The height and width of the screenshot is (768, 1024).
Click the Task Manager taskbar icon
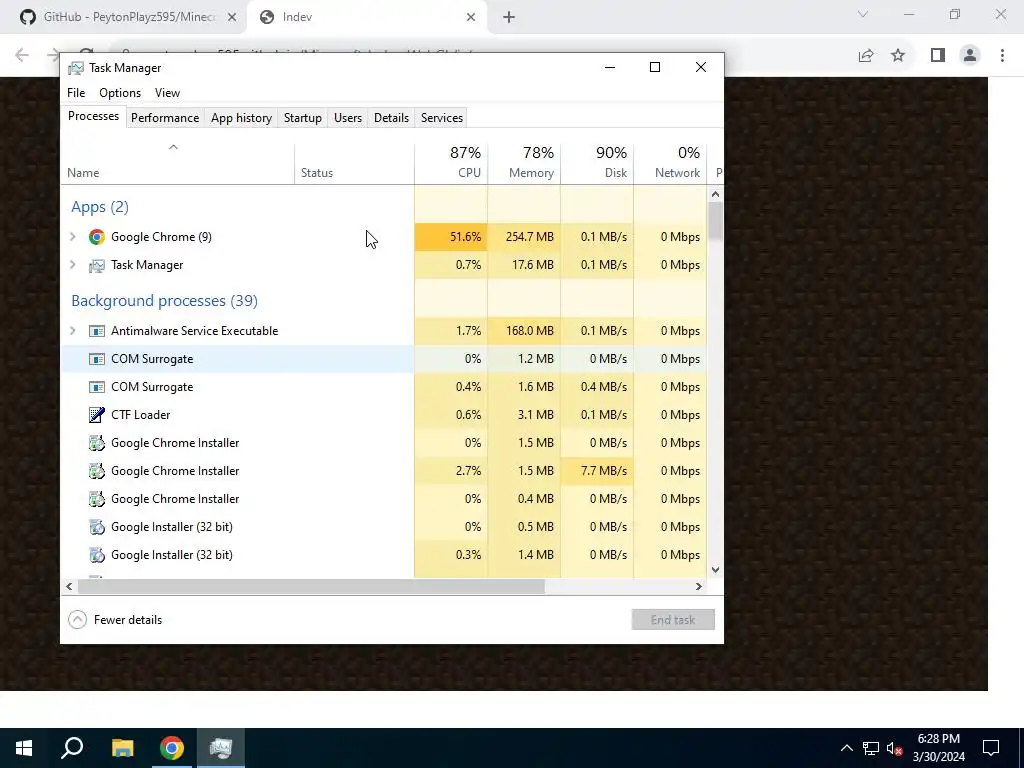(221, 748)
